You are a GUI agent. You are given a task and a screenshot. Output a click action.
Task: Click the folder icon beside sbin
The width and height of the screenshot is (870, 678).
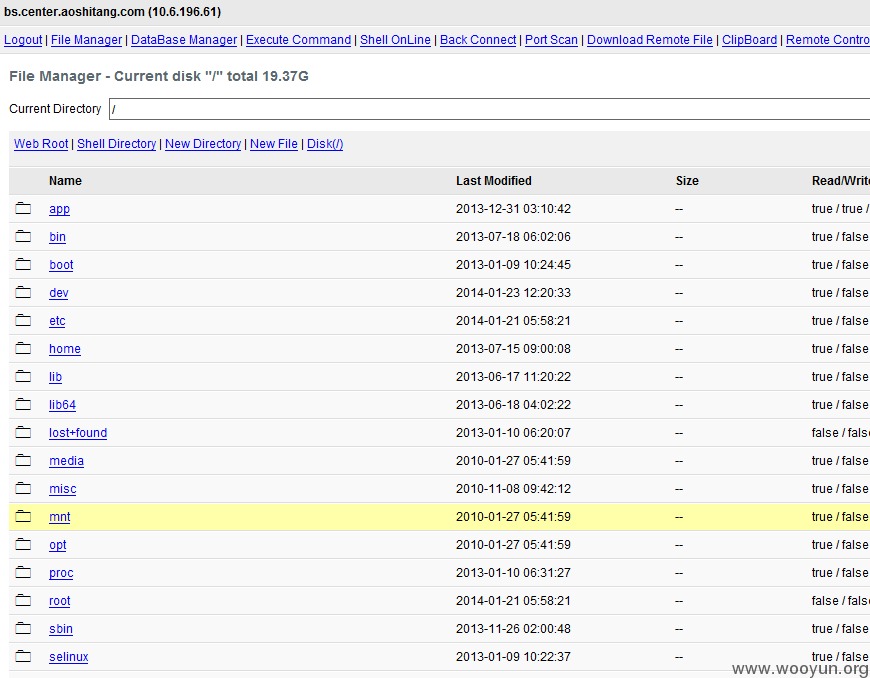coord(23,628)
